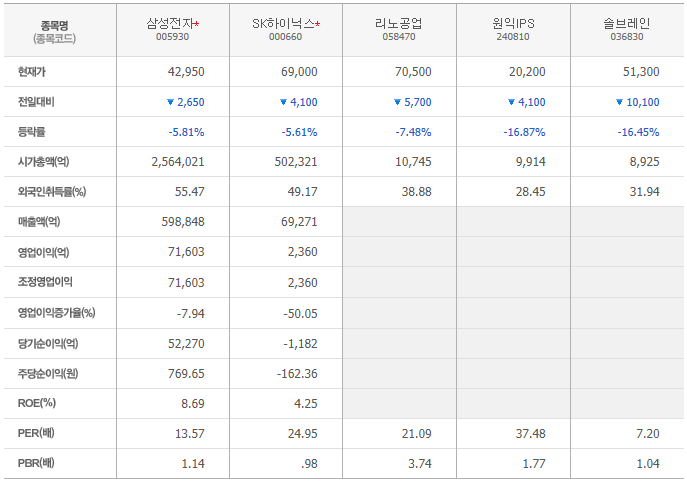Screen dimensions: 687x481
Task: Select the 당기순이익(억) row label
Action: pos(48,343)
